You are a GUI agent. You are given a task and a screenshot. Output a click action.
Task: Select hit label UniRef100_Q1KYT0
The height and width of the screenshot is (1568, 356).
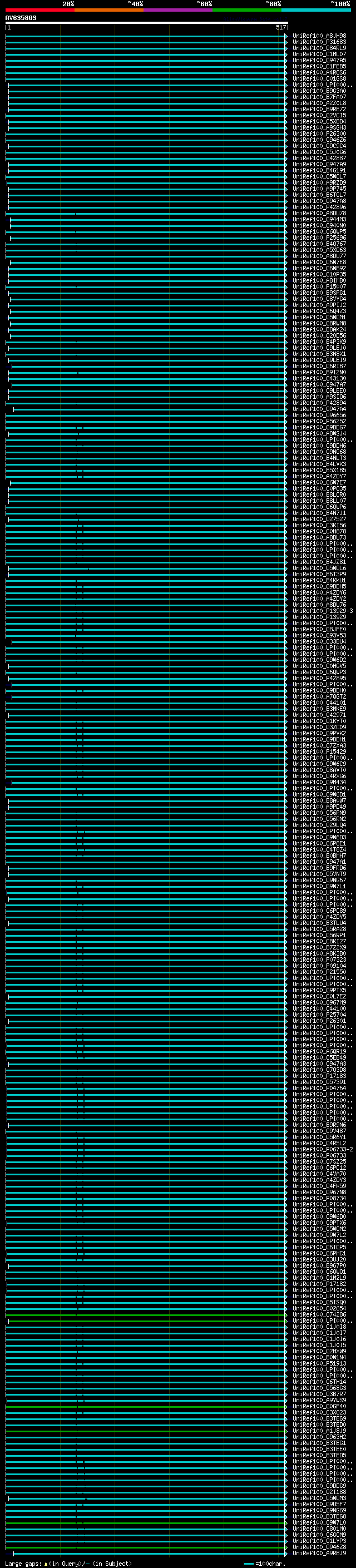(x=319, y=721)
